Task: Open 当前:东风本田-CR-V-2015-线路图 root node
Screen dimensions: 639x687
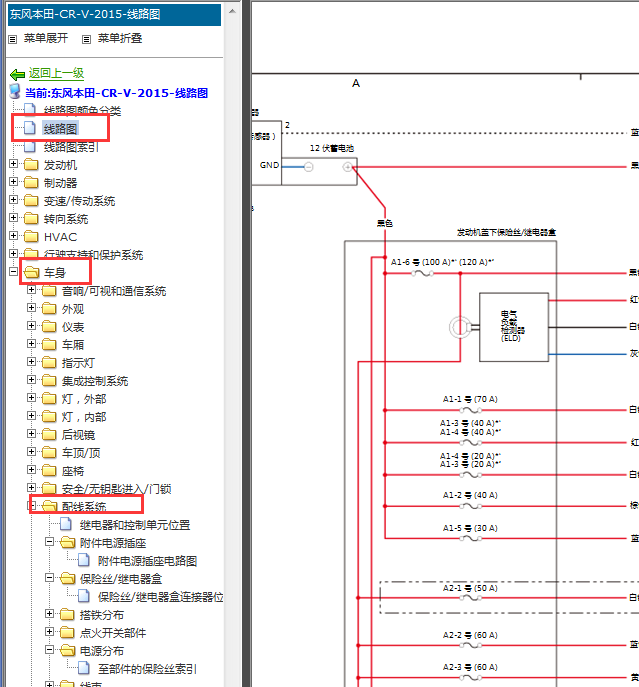Action: [x=117, y=93]
